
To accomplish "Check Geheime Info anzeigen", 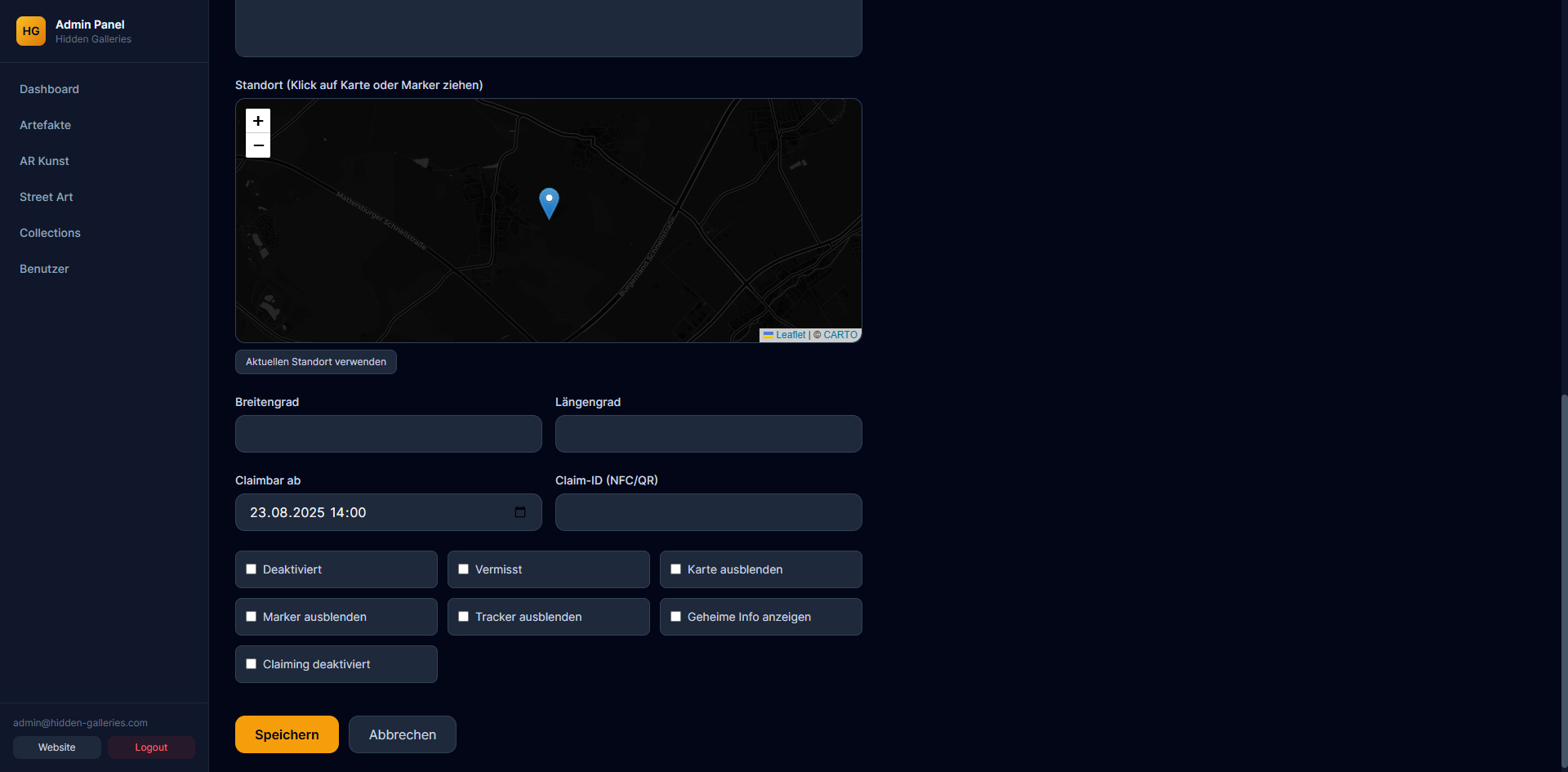I will (676, 617).
